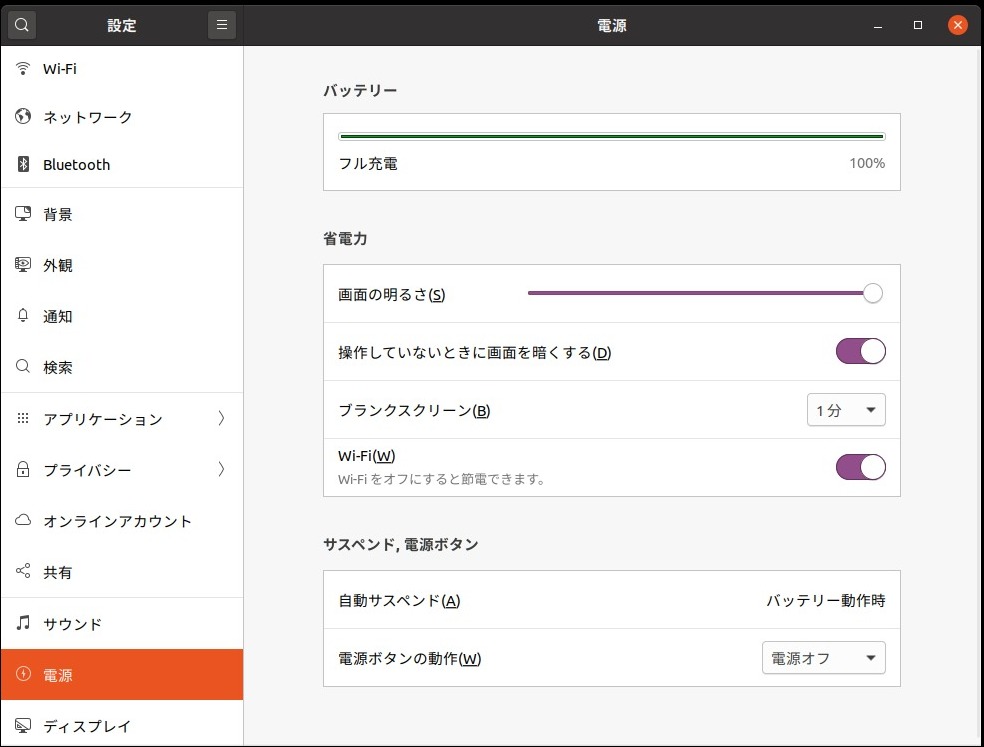
Task: Open ディスプレイ settings in sidebar
Action: pyautogui.click(x=87, y=726)
